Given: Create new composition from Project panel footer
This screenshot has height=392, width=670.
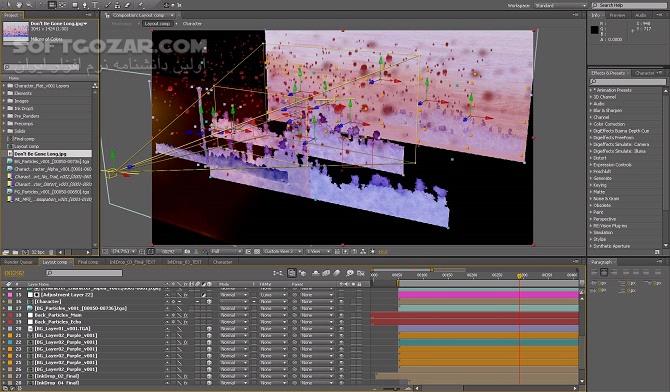Looking at the screenshot, I should [26, 252].
